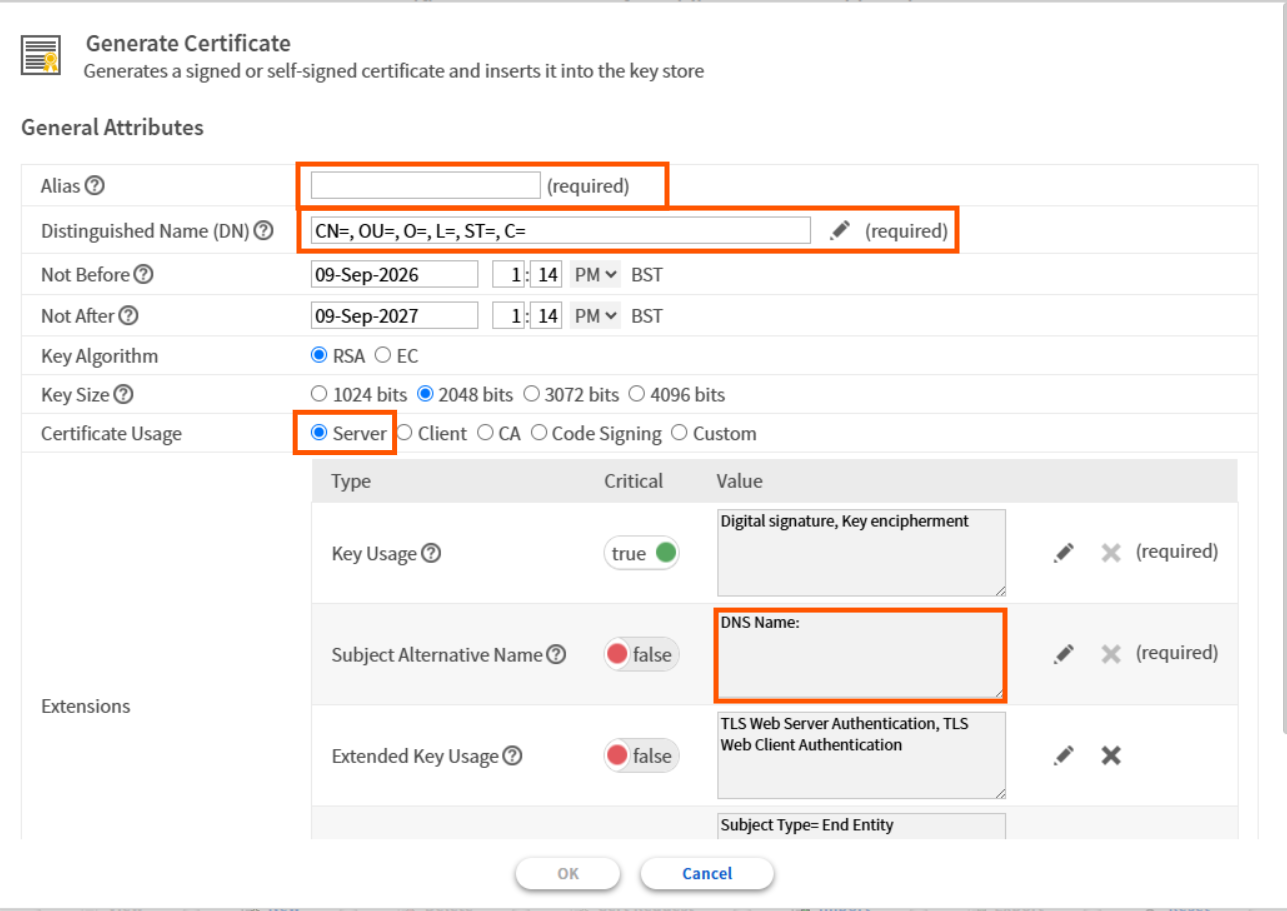Click the greyed remove icon for Subject Alternative Name
This screenshot has height=911, width=1287.
click(x=1110, y=654)
